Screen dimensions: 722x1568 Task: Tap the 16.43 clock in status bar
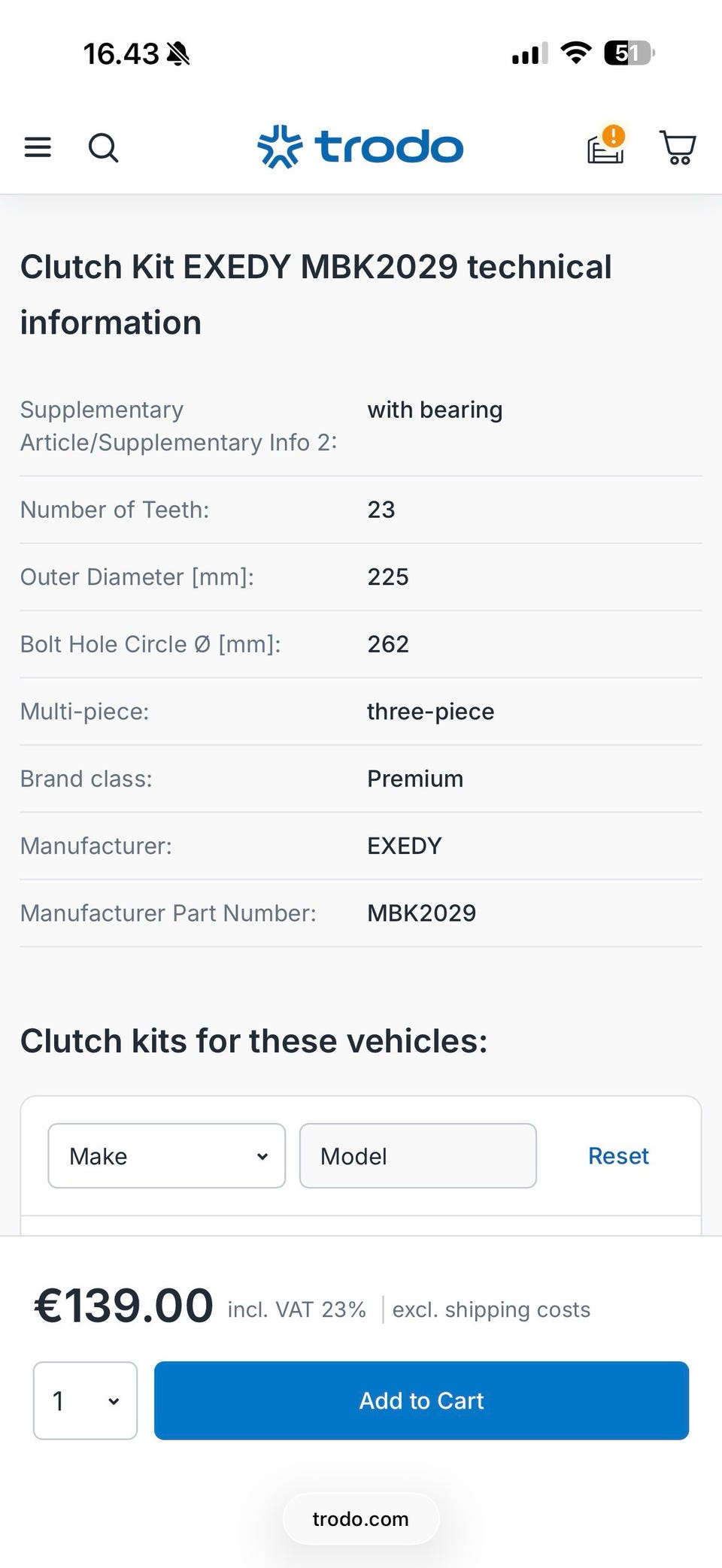pos(121,54)
